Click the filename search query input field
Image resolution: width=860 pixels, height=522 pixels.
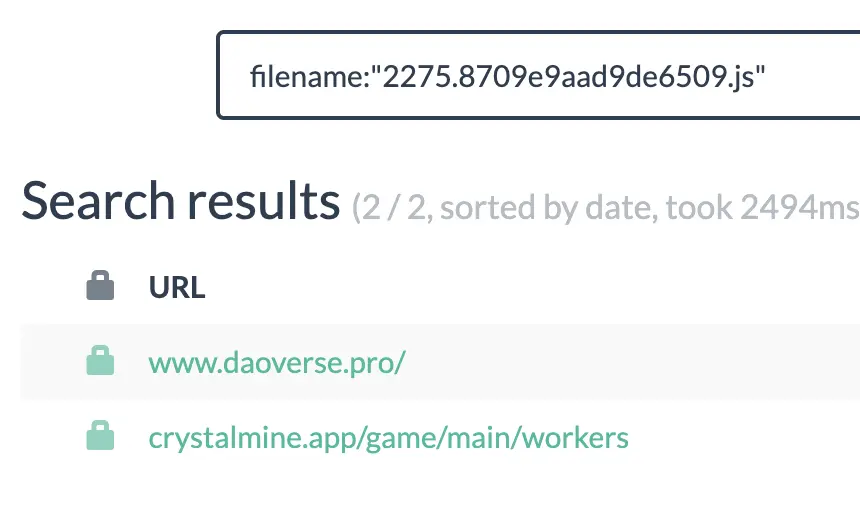[539, 75]
